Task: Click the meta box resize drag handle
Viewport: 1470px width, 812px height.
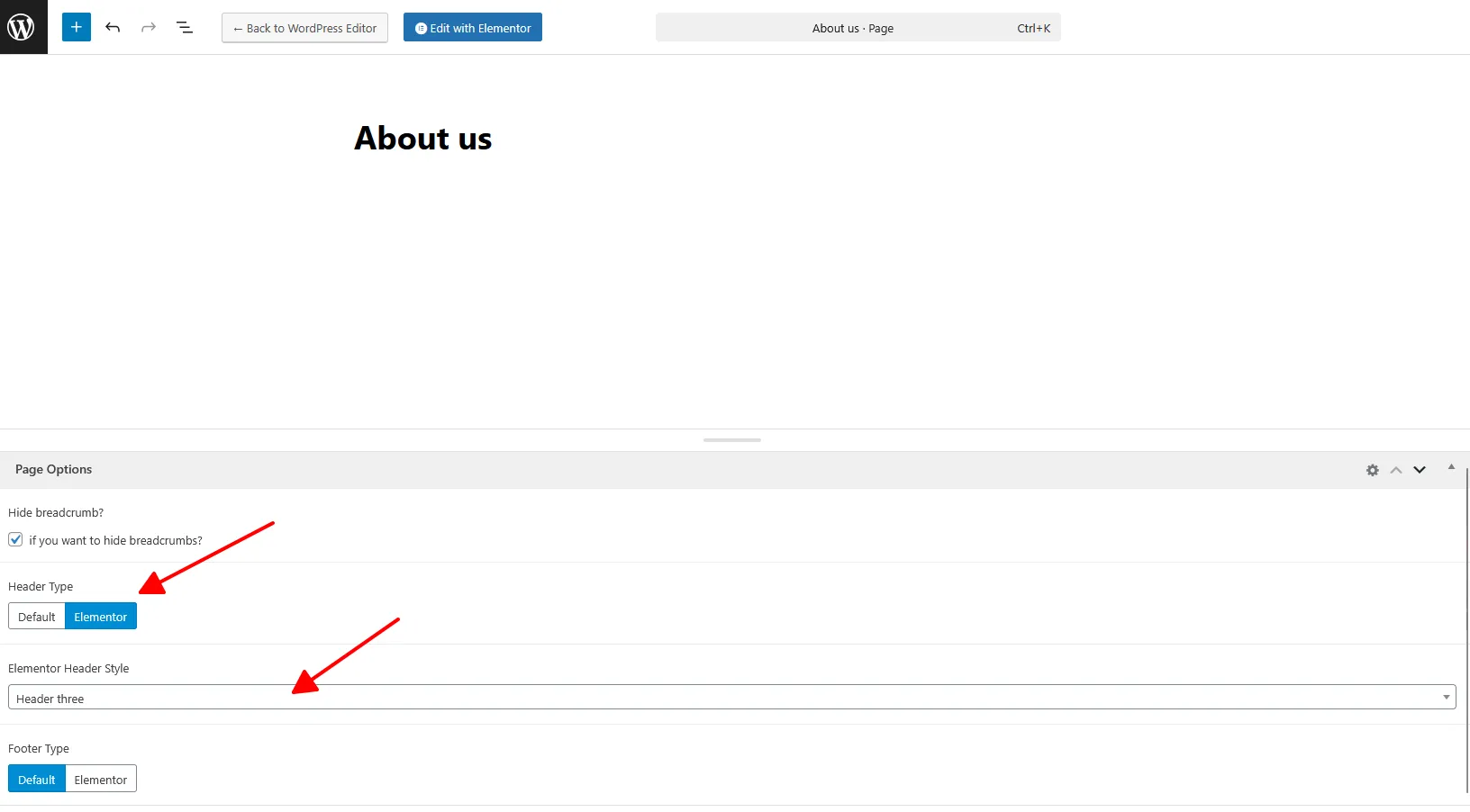Action: [732, 440]
